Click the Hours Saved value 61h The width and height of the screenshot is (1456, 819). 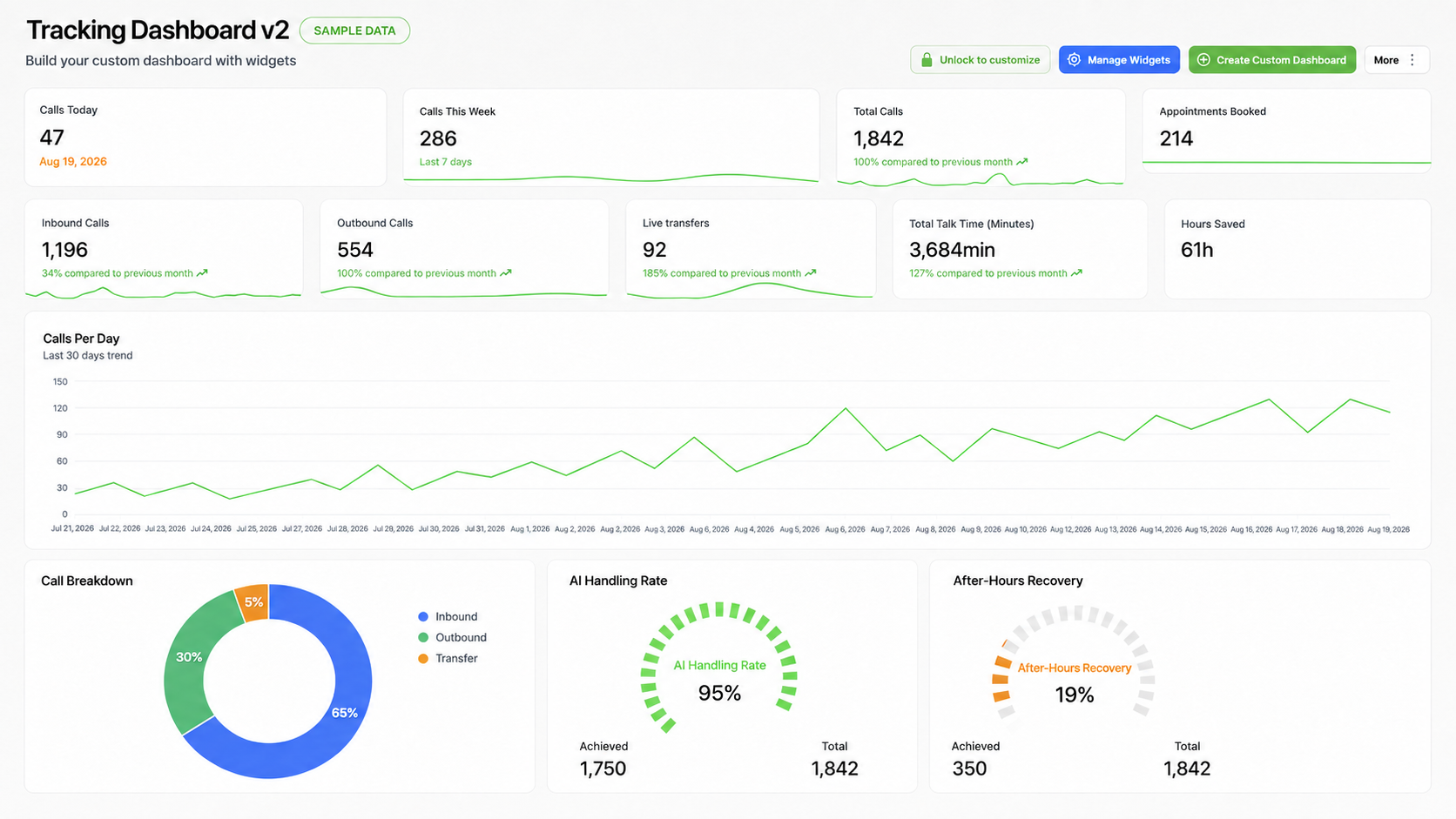(x=1197, y=250)
